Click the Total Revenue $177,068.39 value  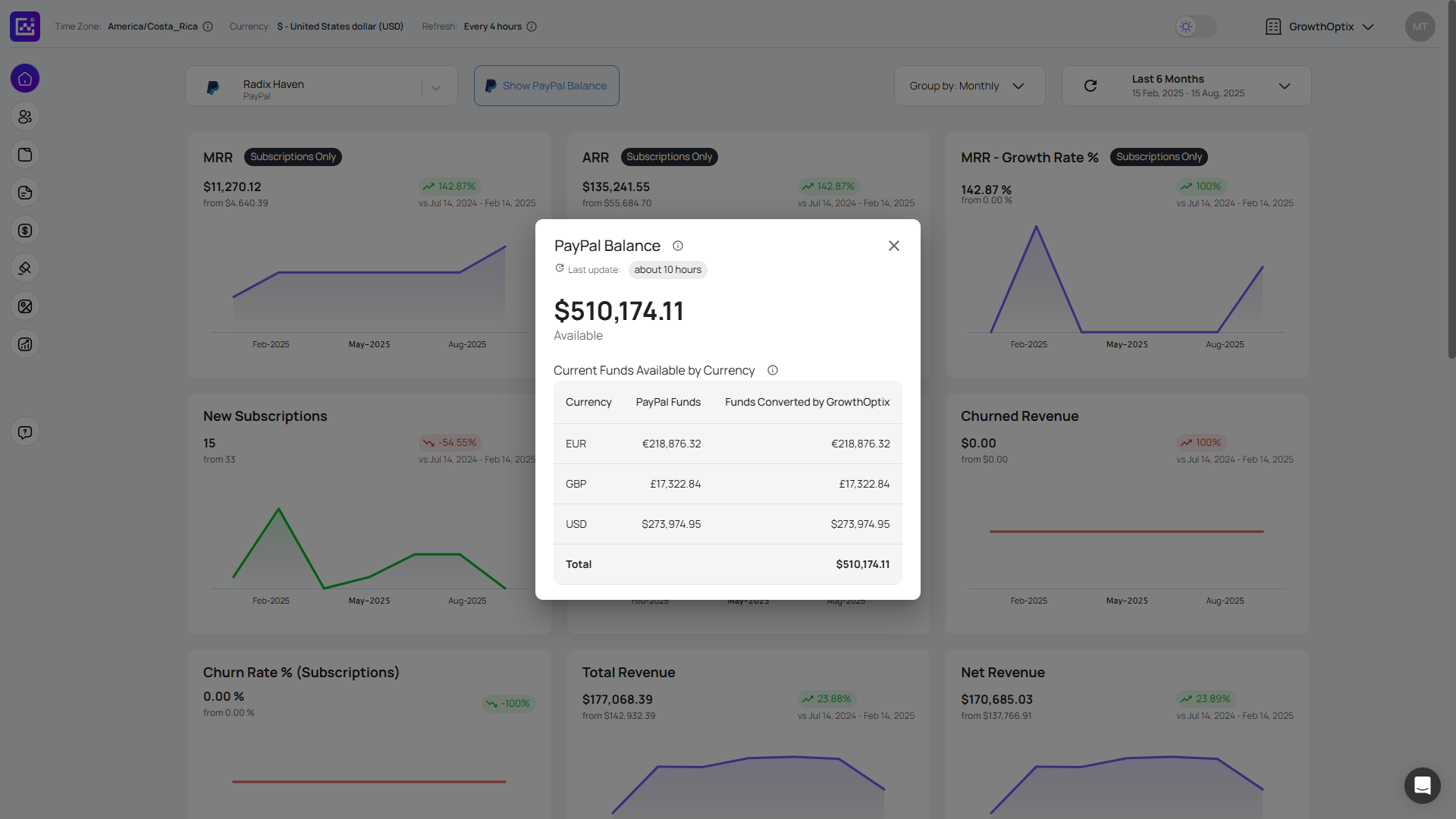[617, 699]
